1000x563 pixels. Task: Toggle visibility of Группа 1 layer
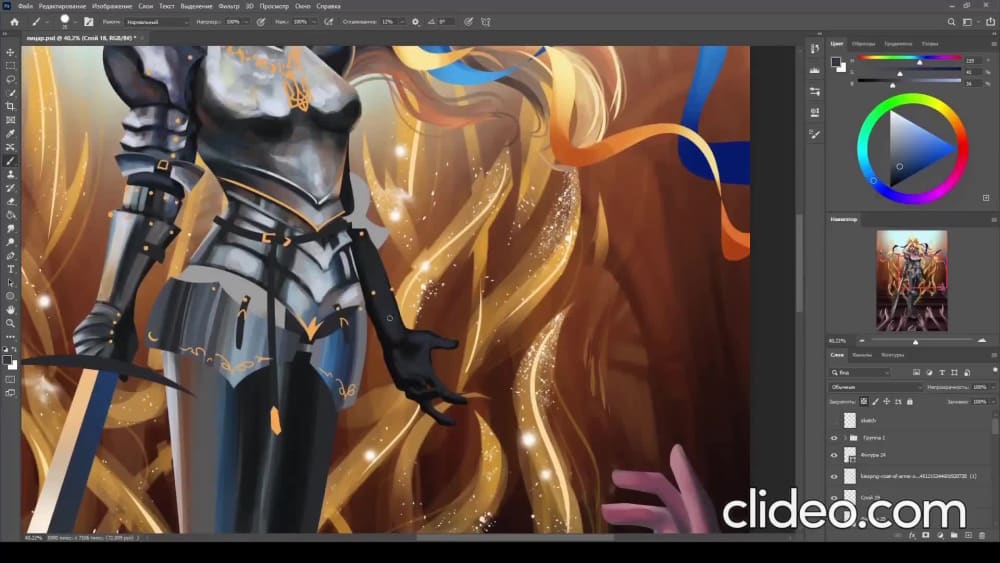pos(834,438)
